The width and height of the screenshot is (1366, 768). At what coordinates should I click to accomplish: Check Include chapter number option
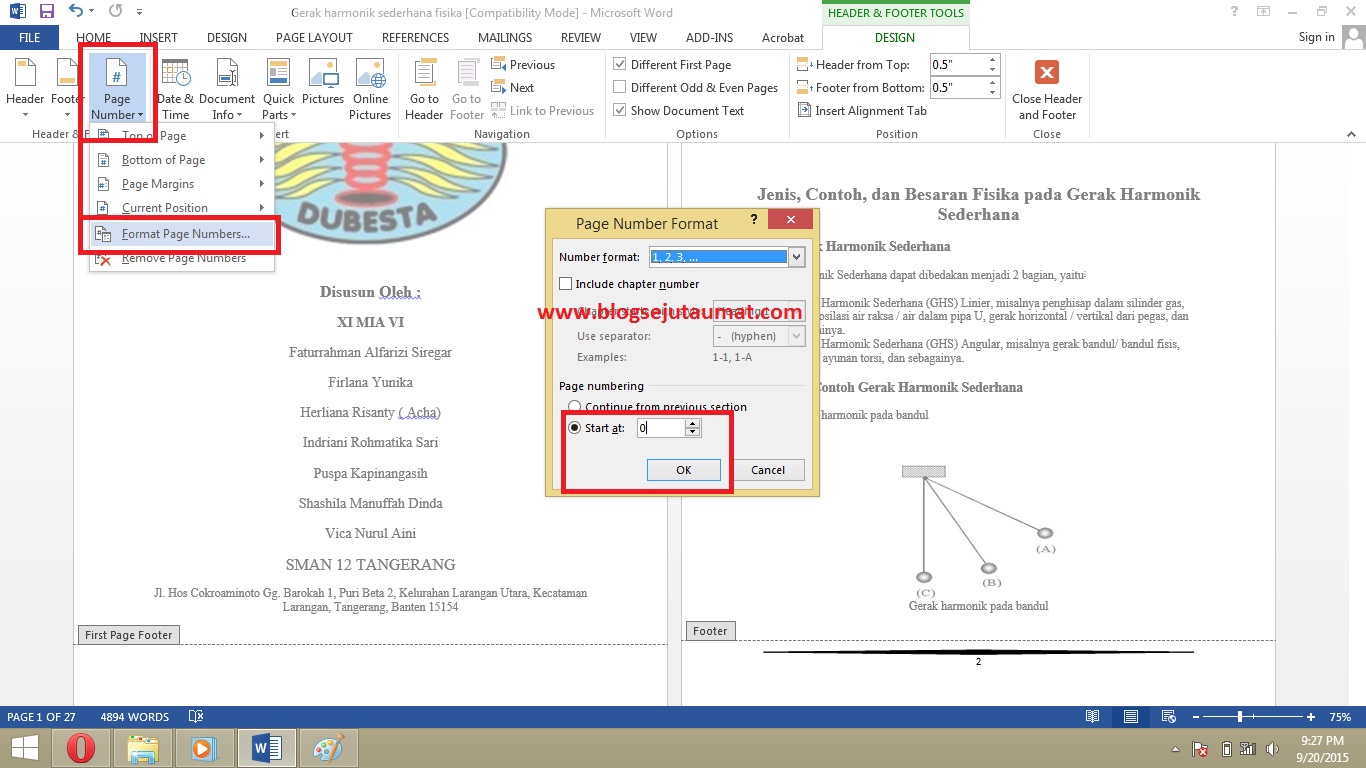(x=566, y=284)
